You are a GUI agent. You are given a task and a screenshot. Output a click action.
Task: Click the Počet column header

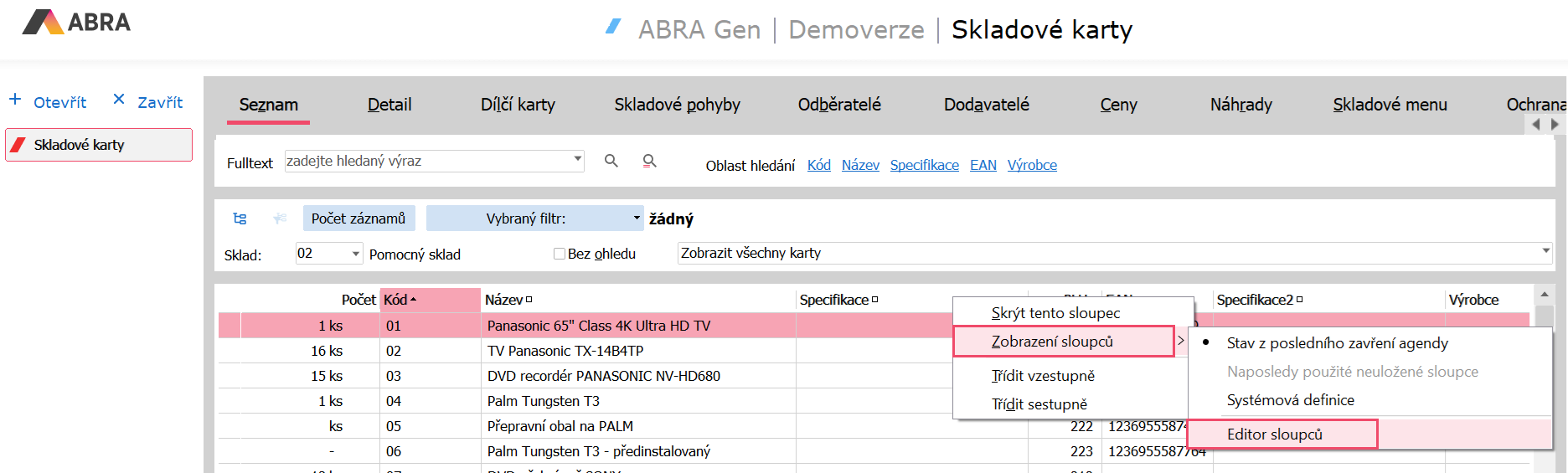tap(358, 300)
